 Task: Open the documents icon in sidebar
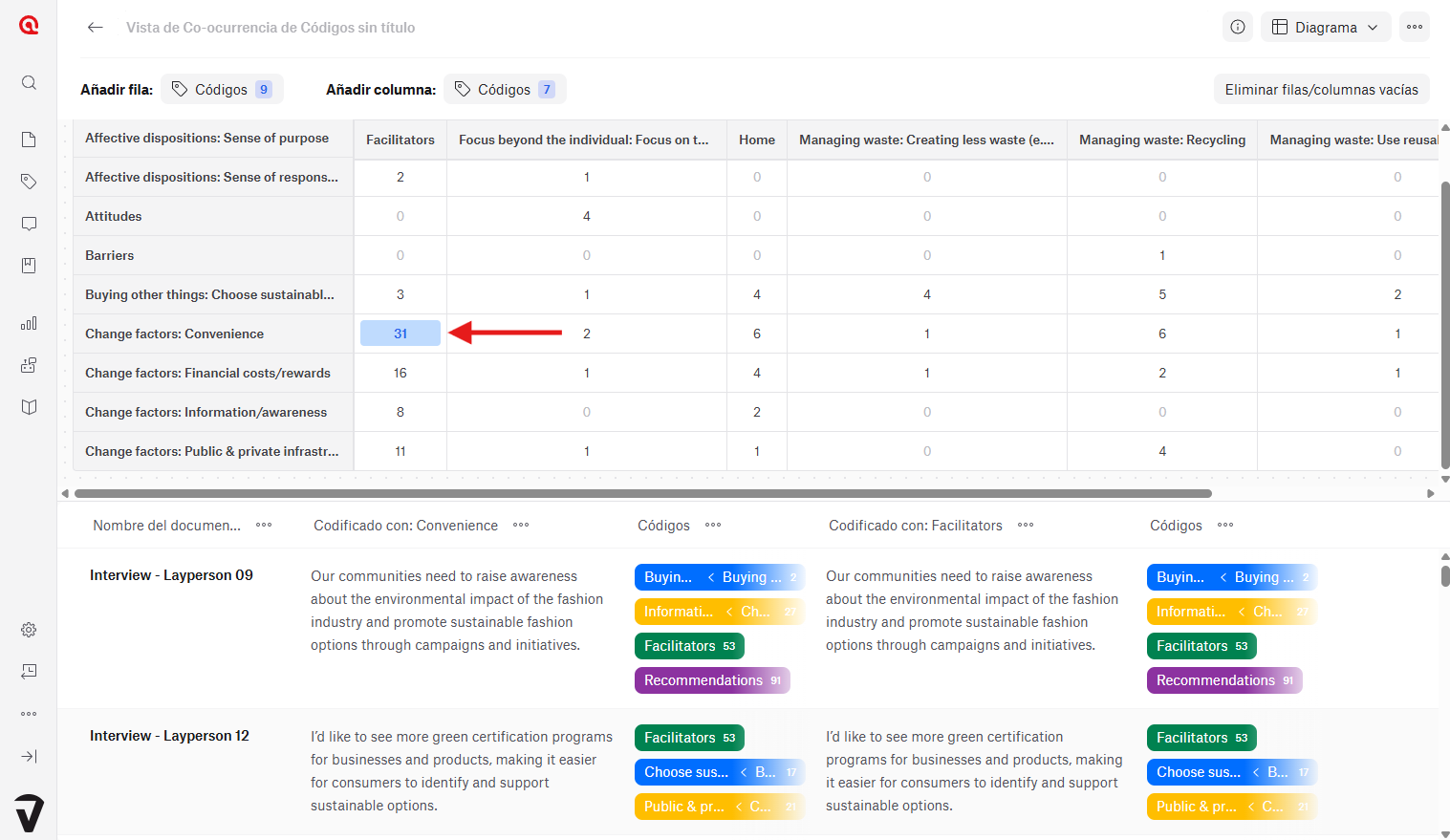tap(29, 140)
